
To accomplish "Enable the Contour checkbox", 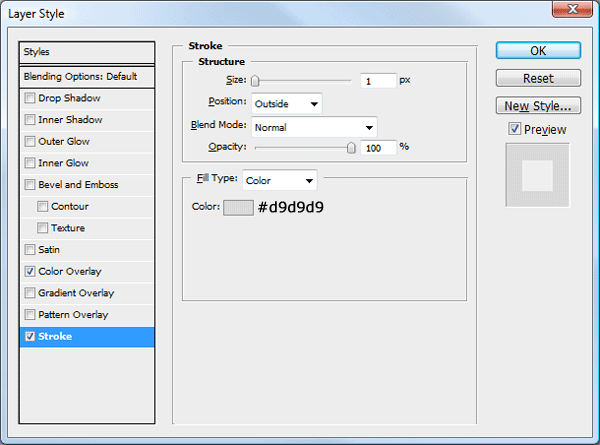I will pyautogui.click(x=42, y=206).
